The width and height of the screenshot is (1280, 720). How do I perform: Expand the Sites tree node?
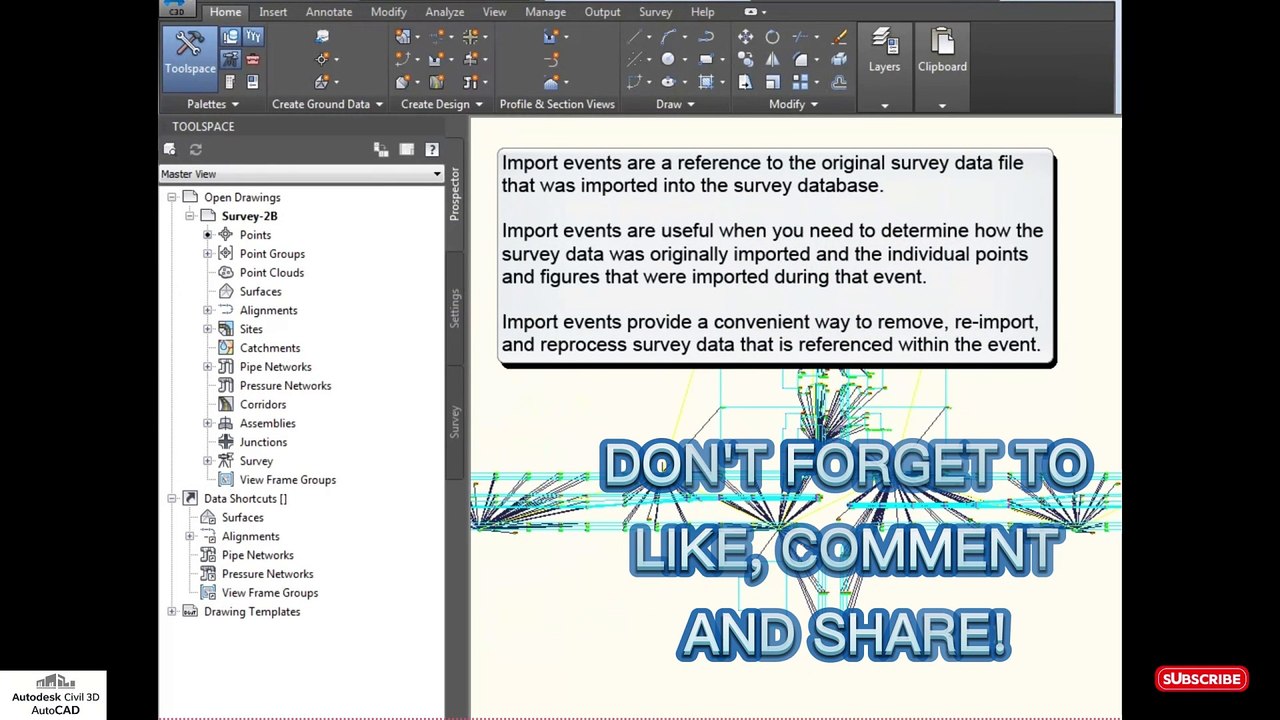click(207, 329)
